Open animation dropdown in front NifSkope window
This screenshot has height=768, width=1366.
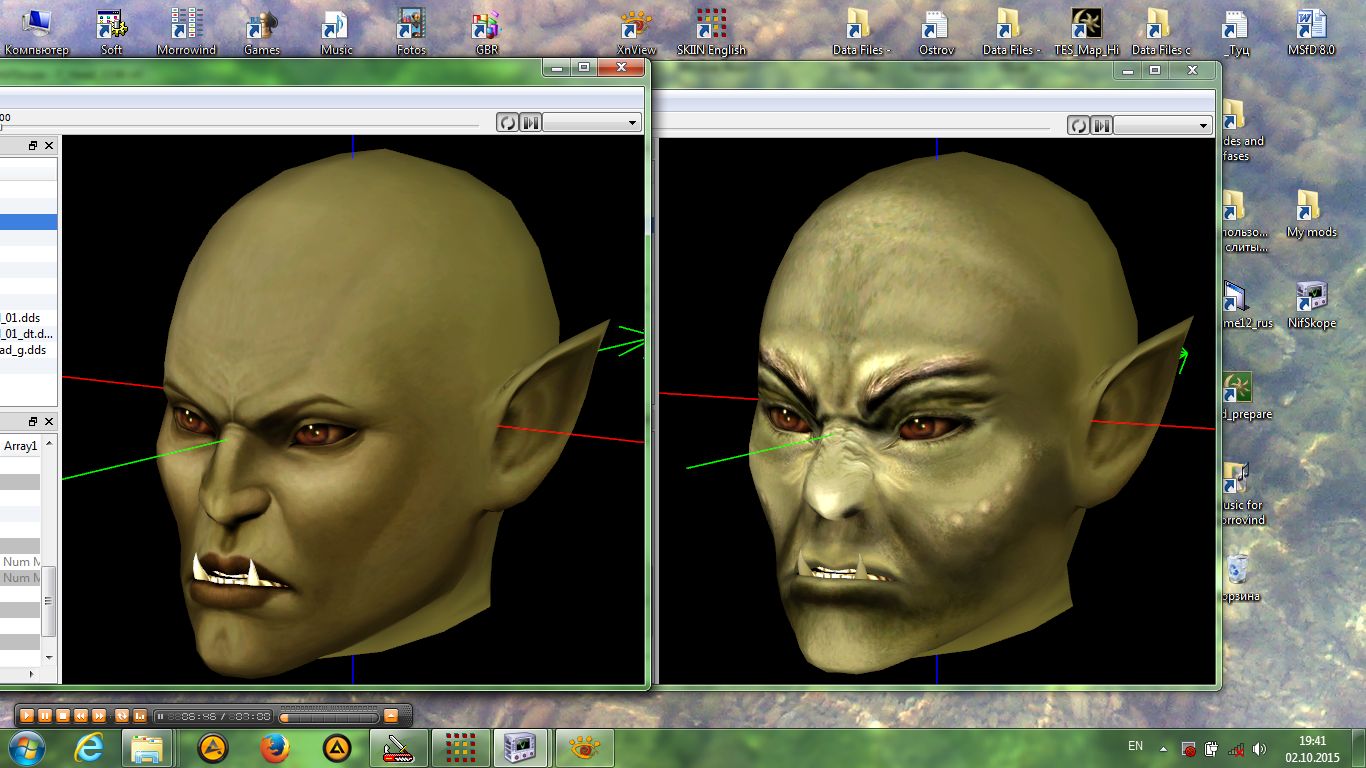coord(592,122)
